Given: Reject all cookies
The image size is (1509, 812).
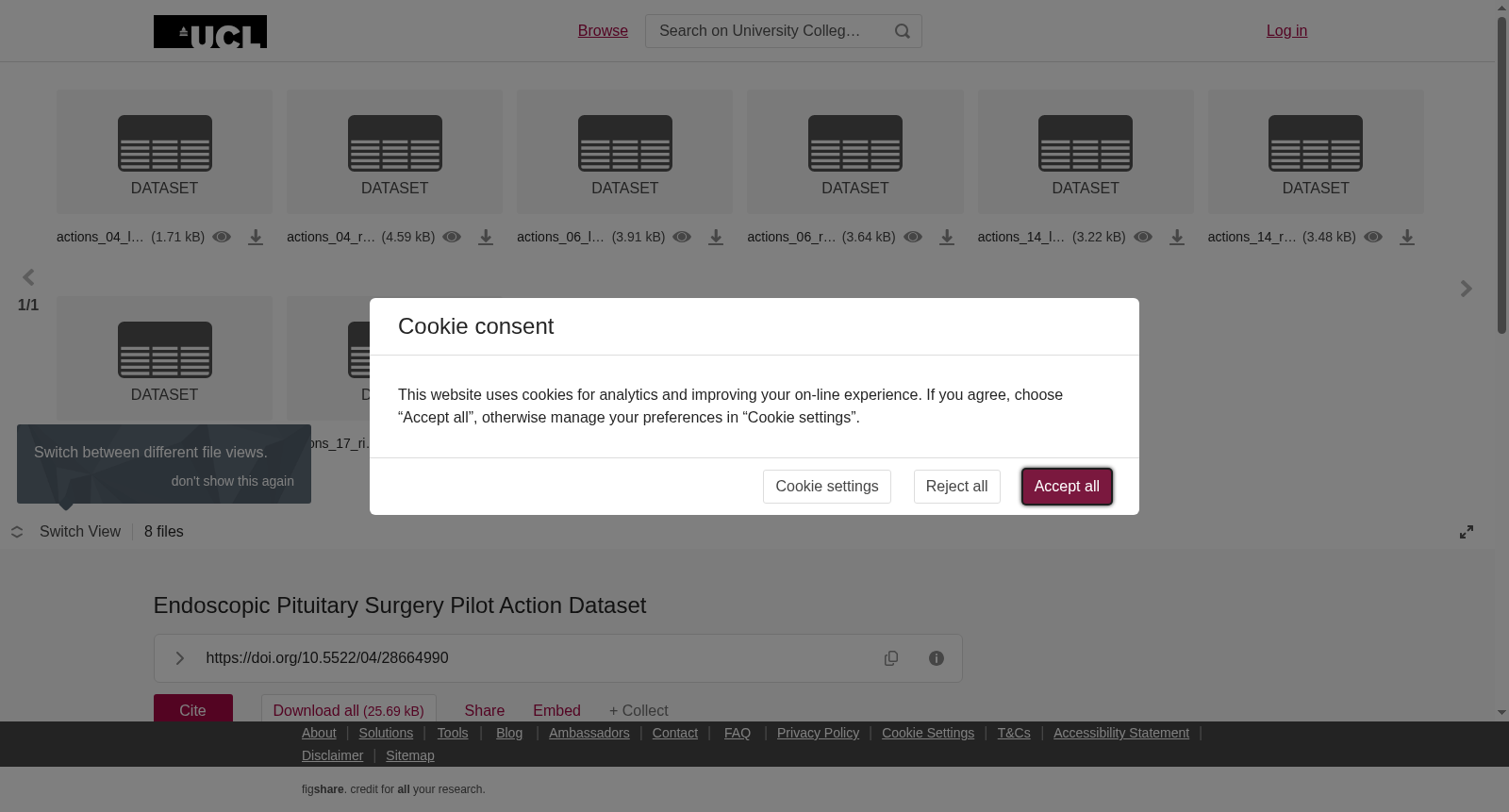Looking at the screenshot, I should coord(956,487).
